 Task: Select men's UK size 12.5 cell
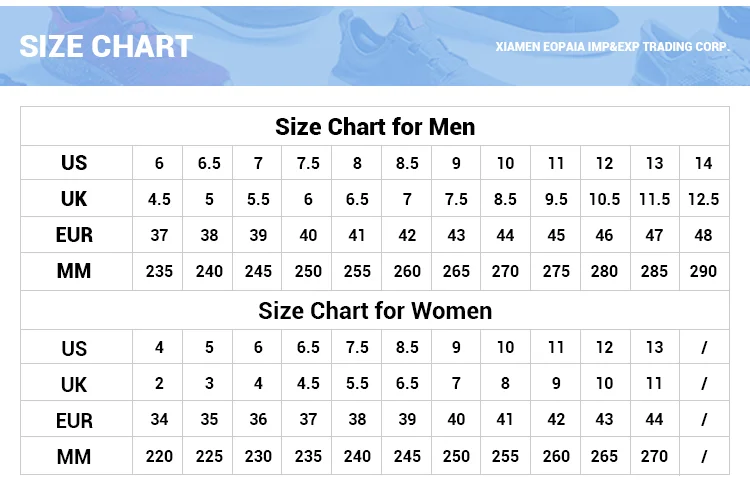[703, 199]
